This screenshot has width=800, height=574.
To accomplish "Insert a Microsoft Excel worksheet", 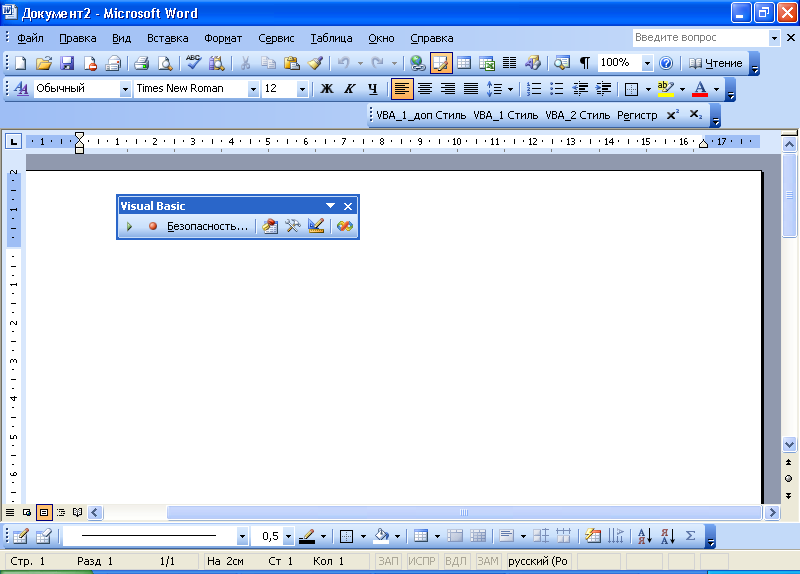I will pyautogui.click(x=487, y=63).
